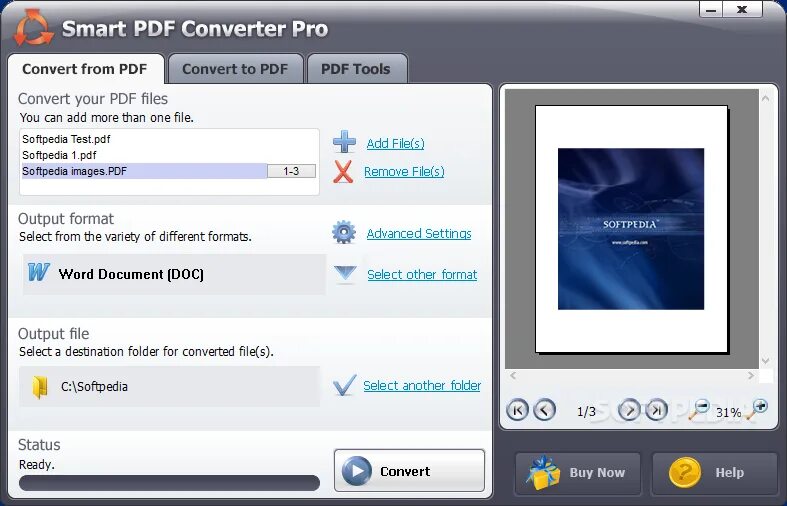Open the Advanced Settings link

tap(419, 233)
